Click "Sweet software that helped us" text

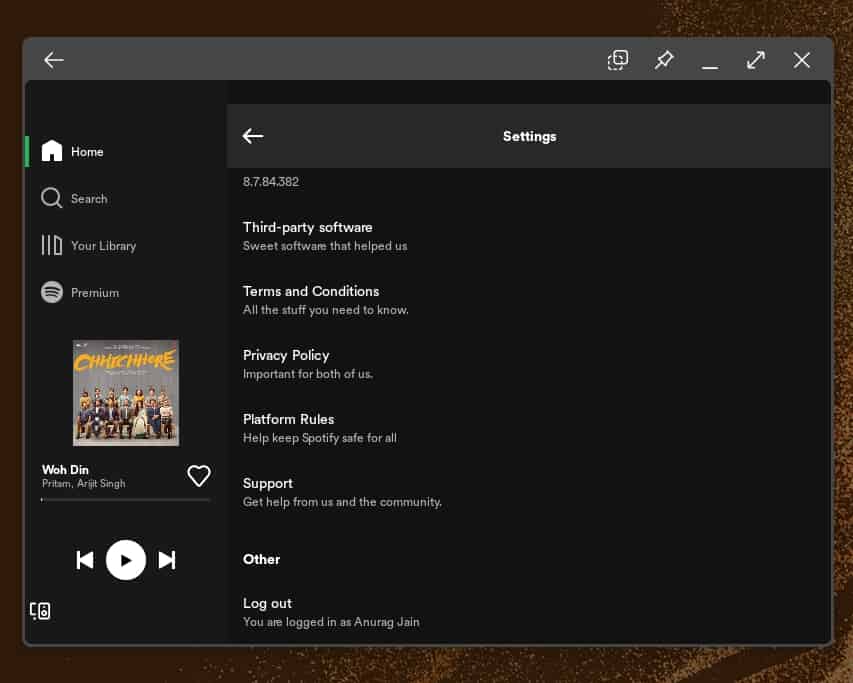tap(325, 246)
